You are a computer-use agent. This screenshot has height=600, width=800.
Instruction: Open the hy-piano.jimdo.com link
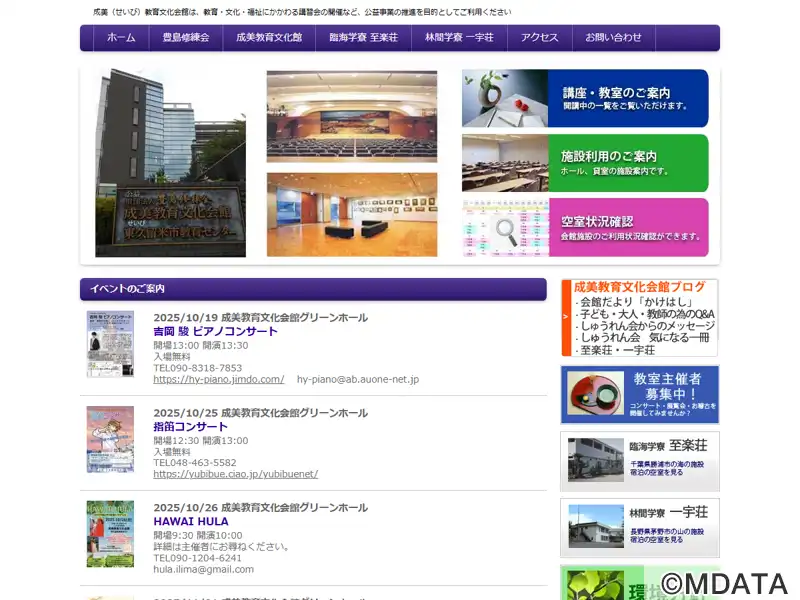point(218,380)
